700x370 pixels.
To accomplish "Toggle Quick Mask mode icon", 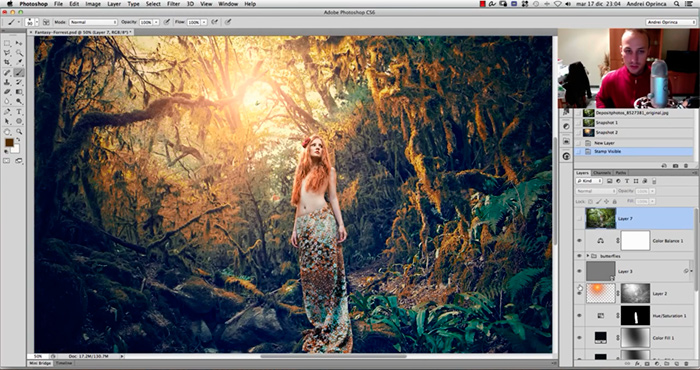I will [x=7, y=161].
